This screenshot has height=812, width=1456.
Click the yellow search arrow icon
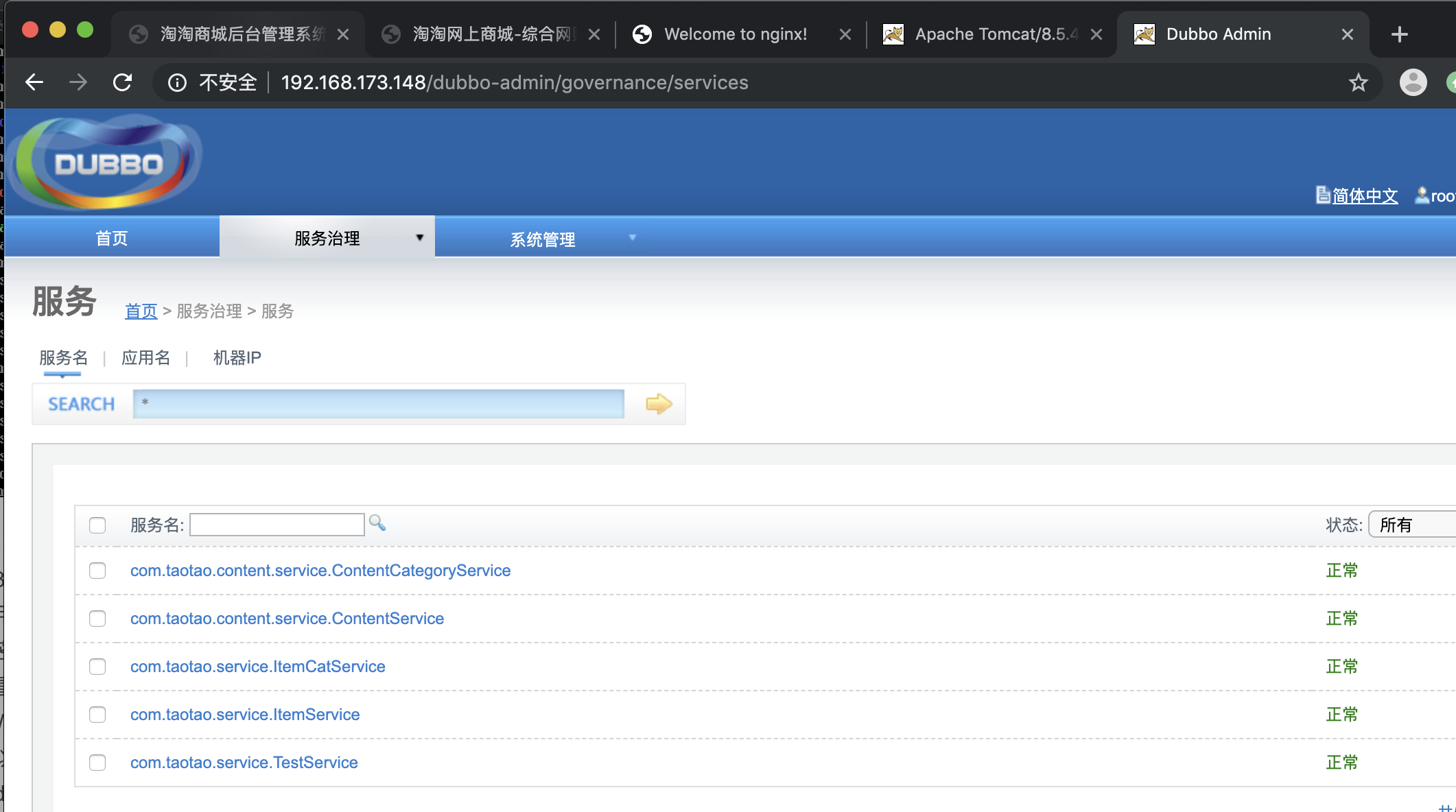pyautogui.click(x=659, y=404)
